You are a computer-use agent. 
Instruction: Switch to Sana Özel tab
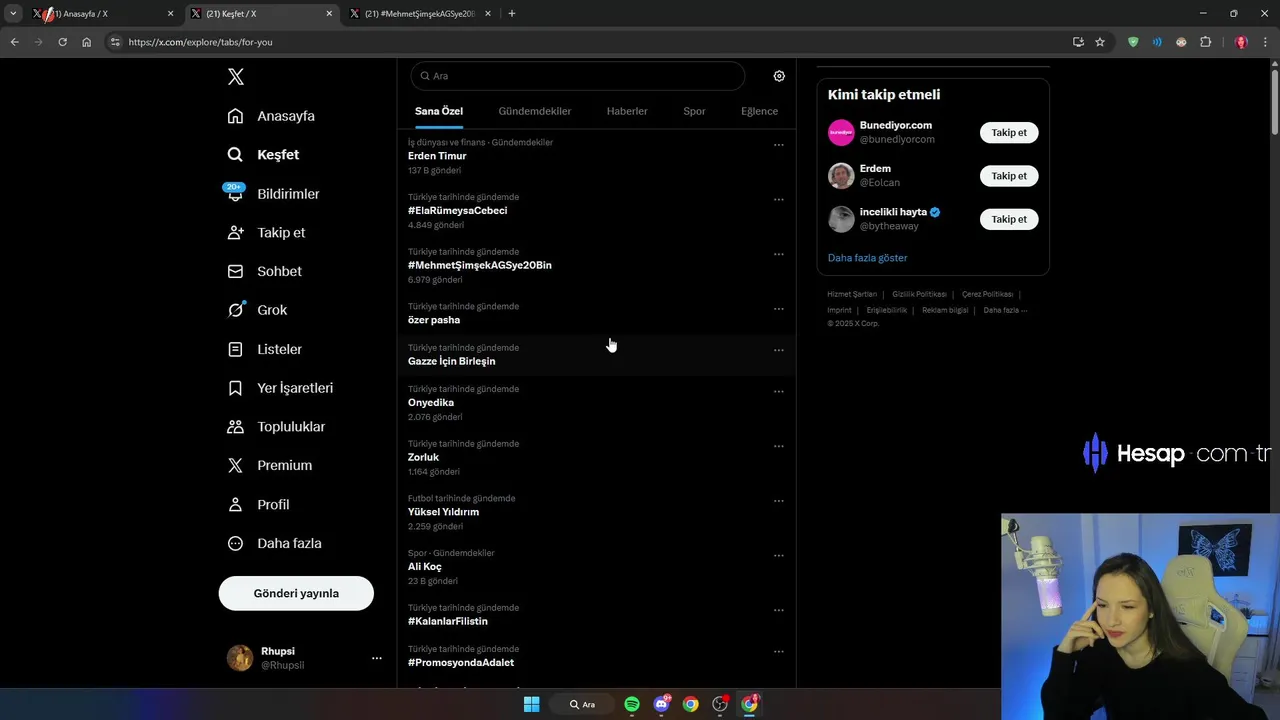[x=439, y=111]
